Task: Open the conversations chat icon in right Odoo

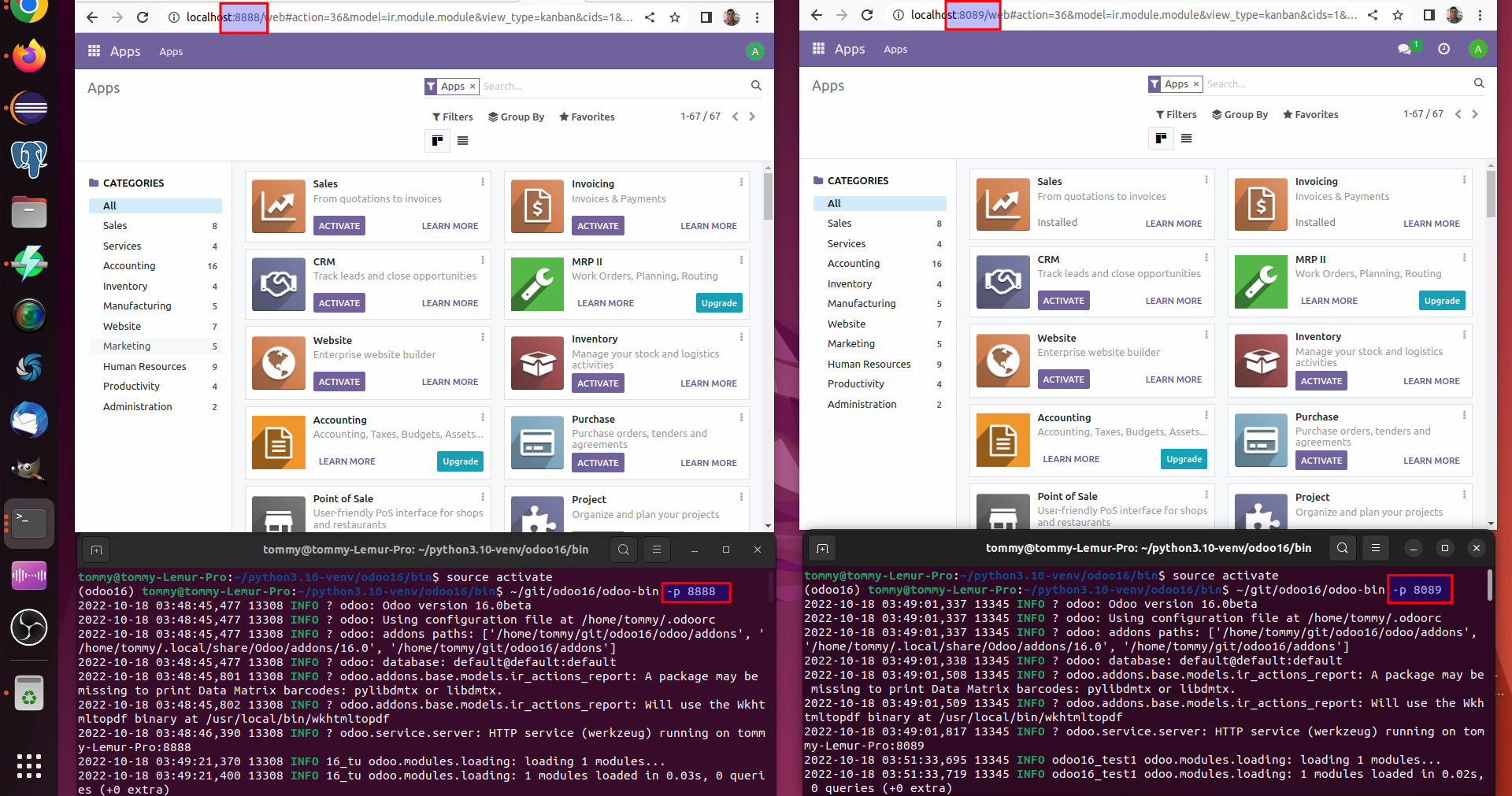Action: (1404, 49)
